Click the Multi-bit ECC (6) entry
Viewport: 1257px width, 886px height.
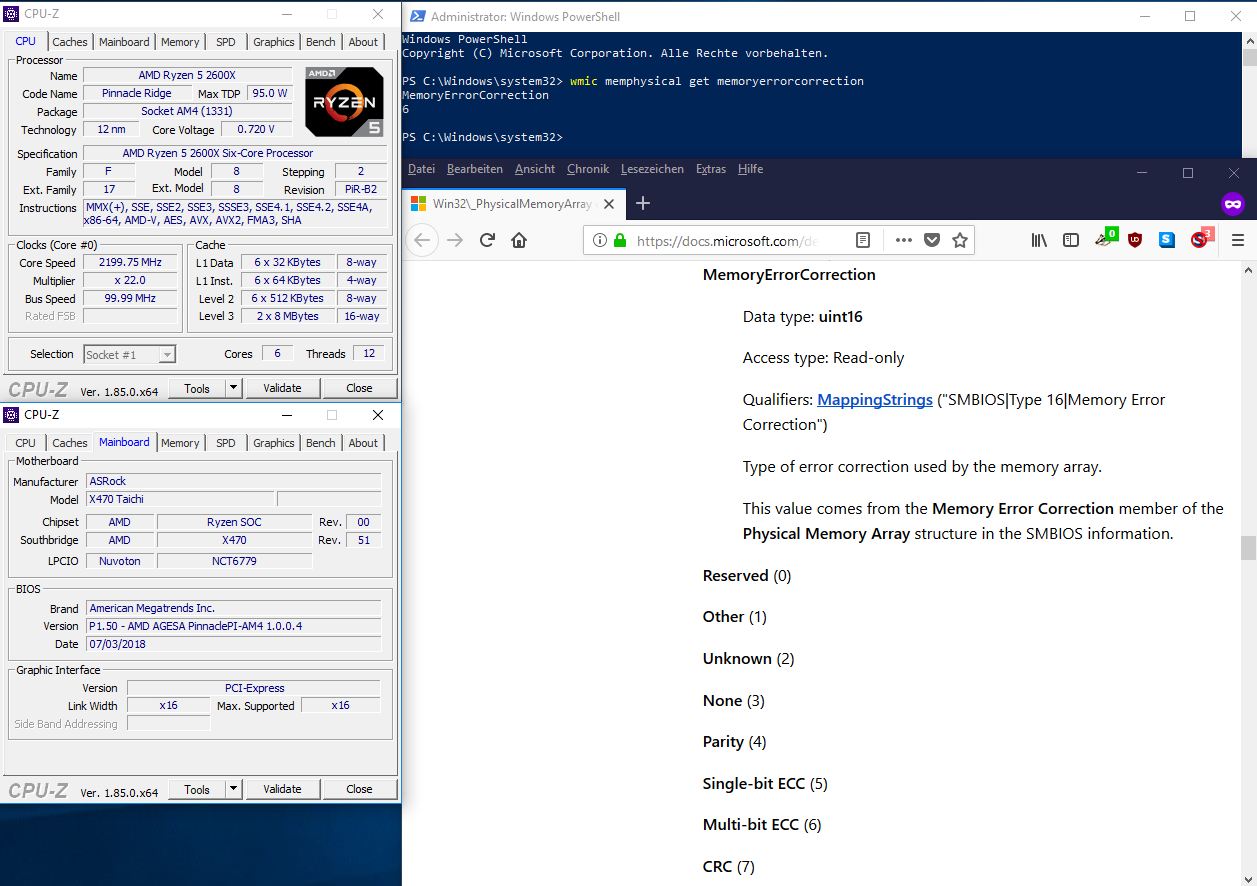pos(762,825)
